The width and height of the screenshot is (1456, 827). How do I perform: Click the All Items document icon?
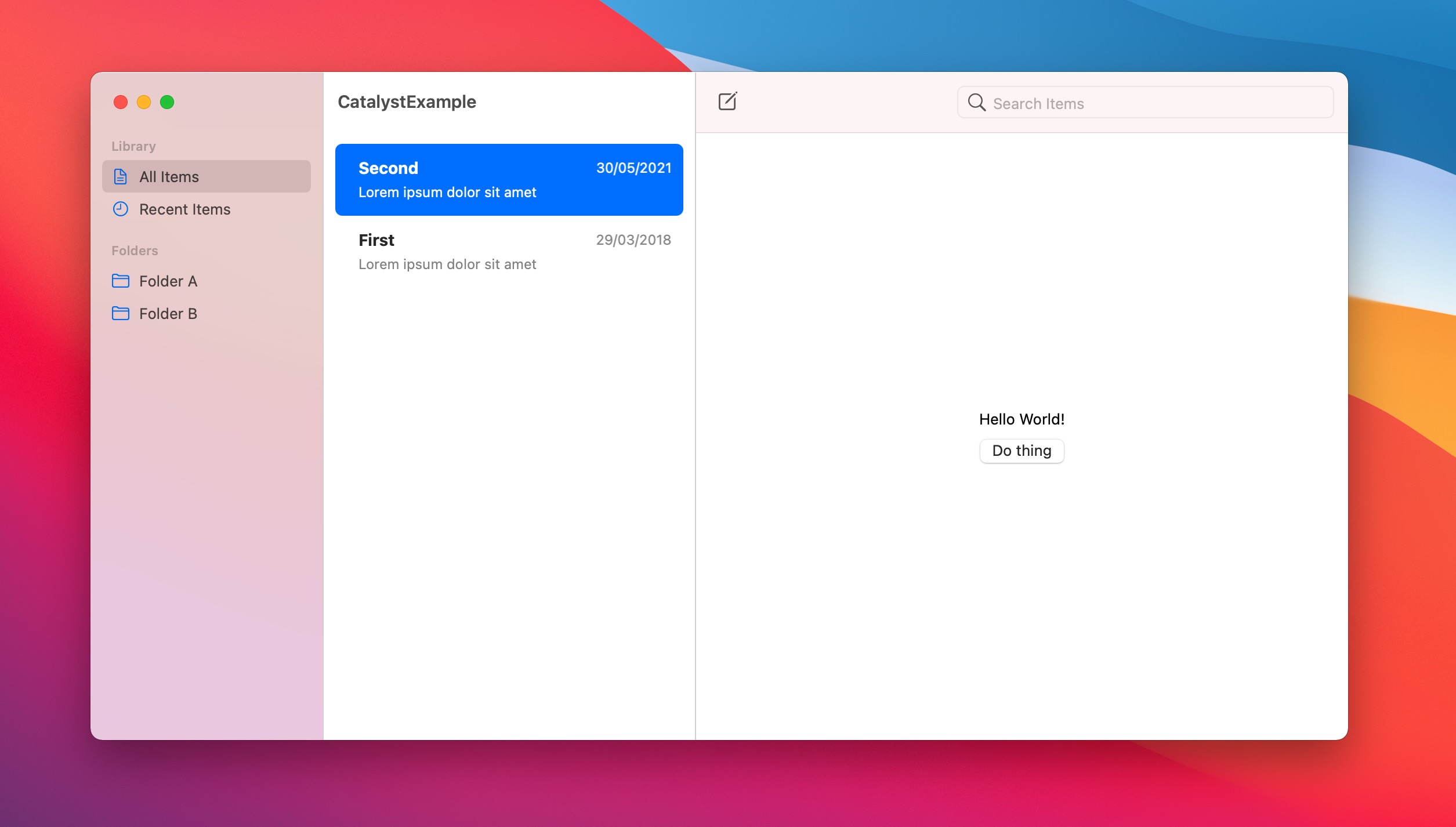(121, 177)
